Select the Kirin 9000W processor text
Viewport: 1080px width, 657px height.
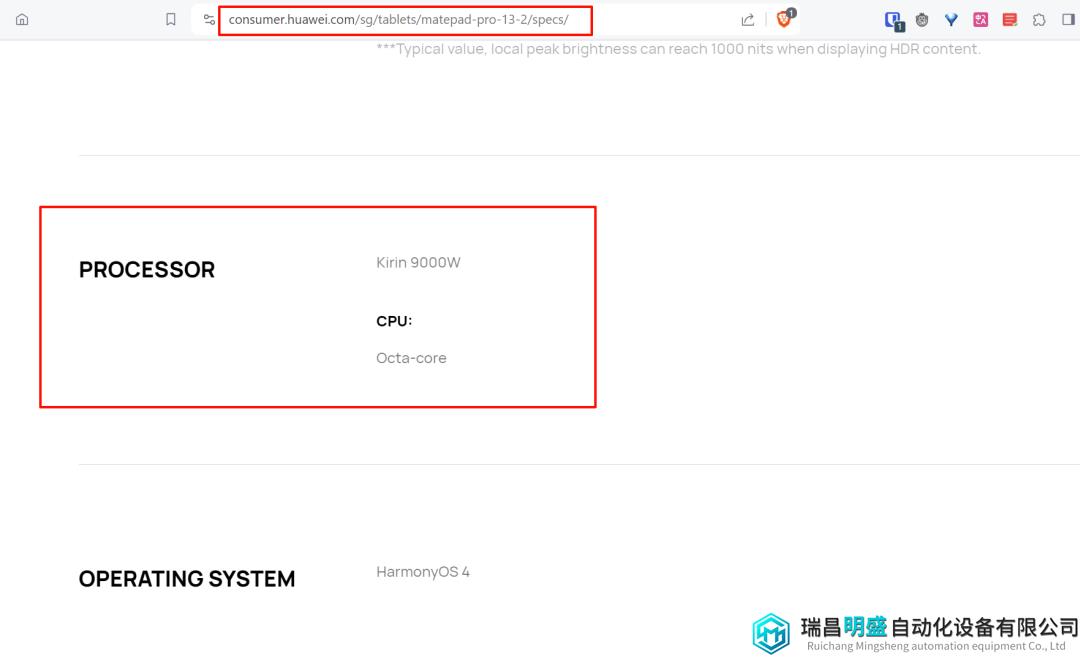(x=418, y=262)
